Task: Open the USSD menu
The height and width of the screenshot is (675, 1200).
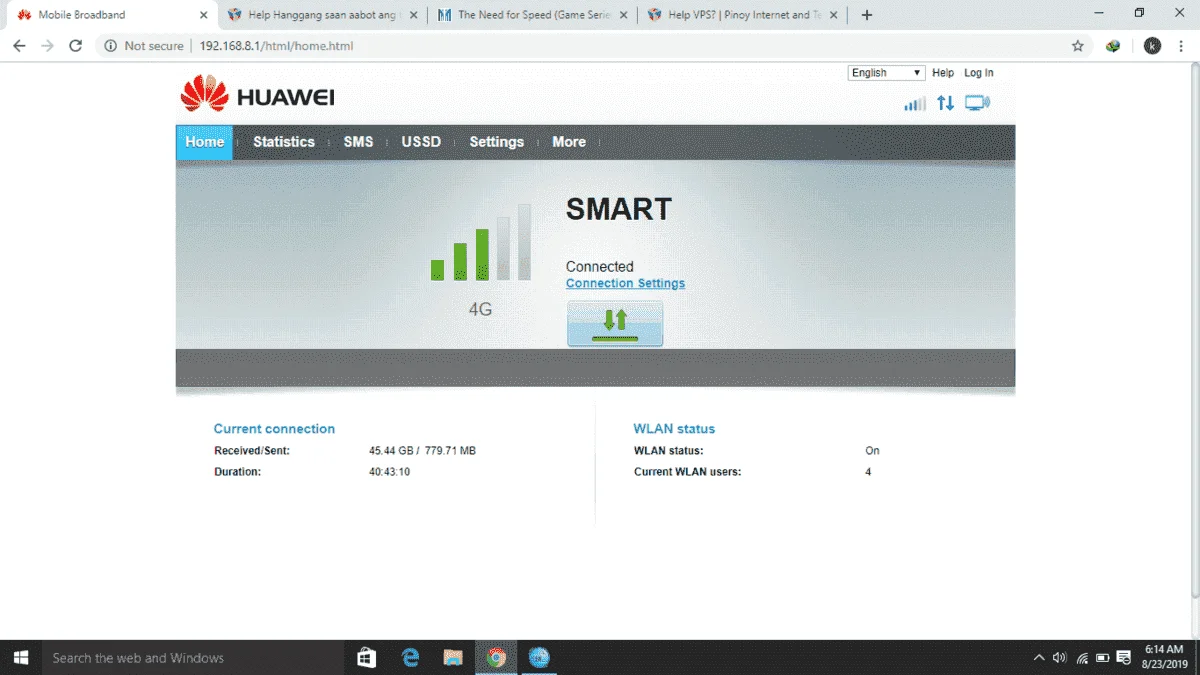Action: [421, 142]
